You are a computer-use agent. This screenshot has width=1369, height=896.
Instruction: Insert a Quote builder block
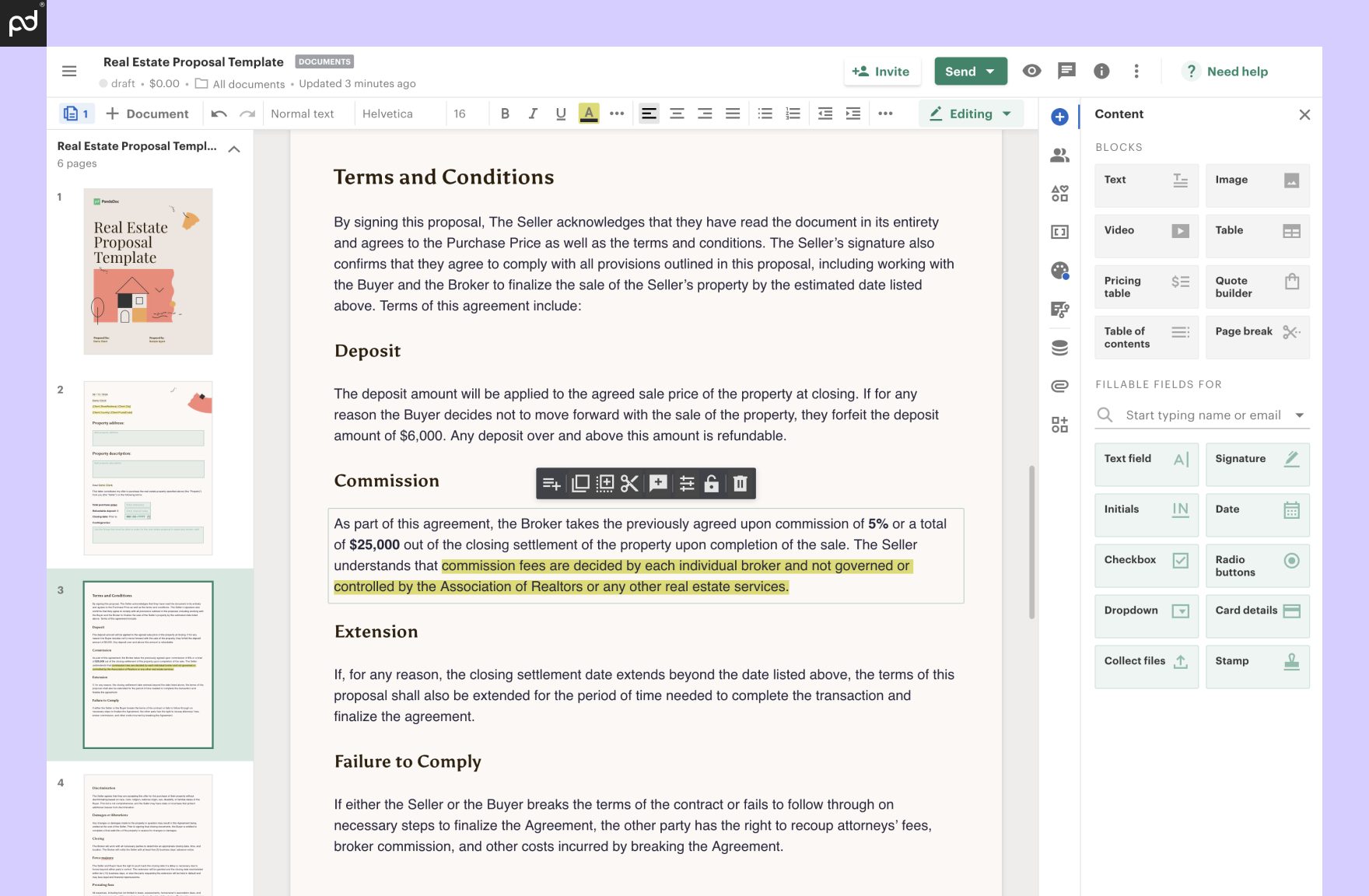(x=1257, y=287)
